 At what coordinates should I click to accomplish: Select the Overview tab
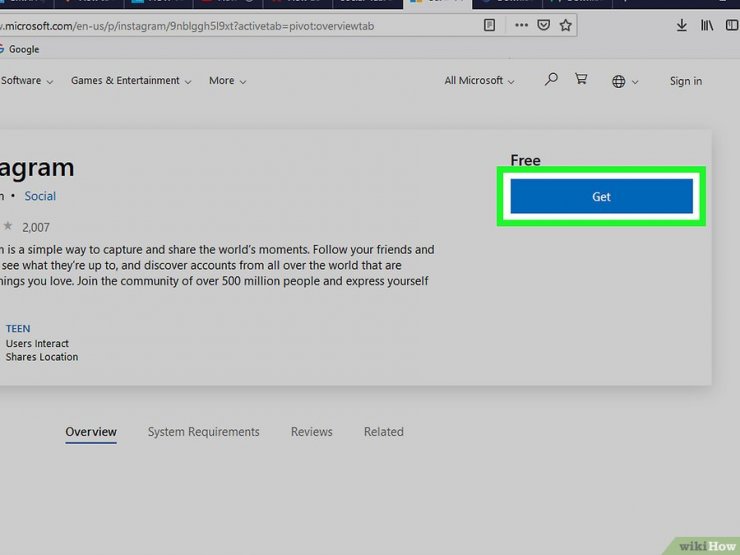(x=91, y=432)
